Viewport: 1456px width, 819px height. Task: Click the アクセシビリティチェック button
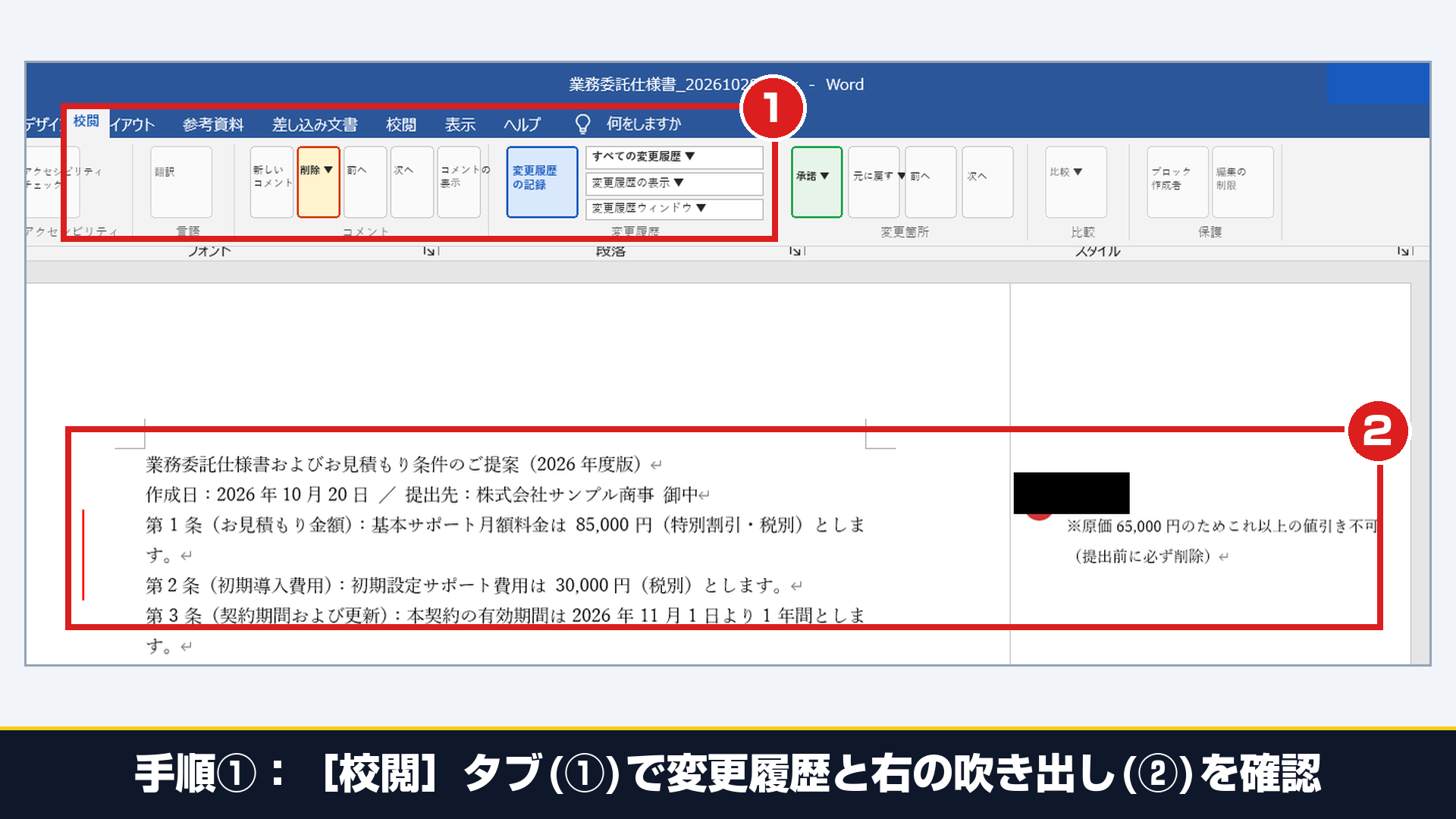pos(53,182)
